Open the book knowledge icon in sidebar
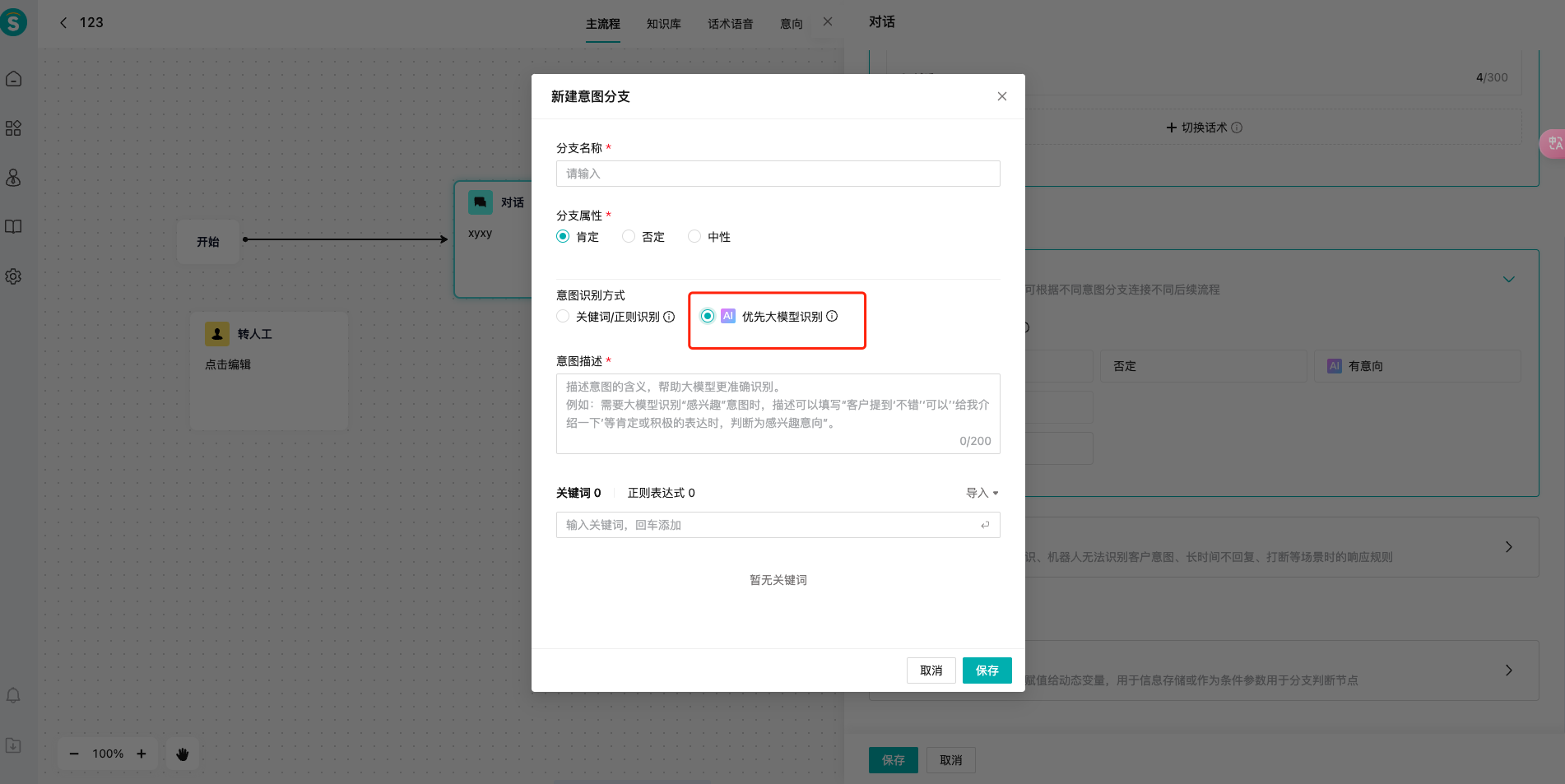The image size is (1565, 784). 13,227
